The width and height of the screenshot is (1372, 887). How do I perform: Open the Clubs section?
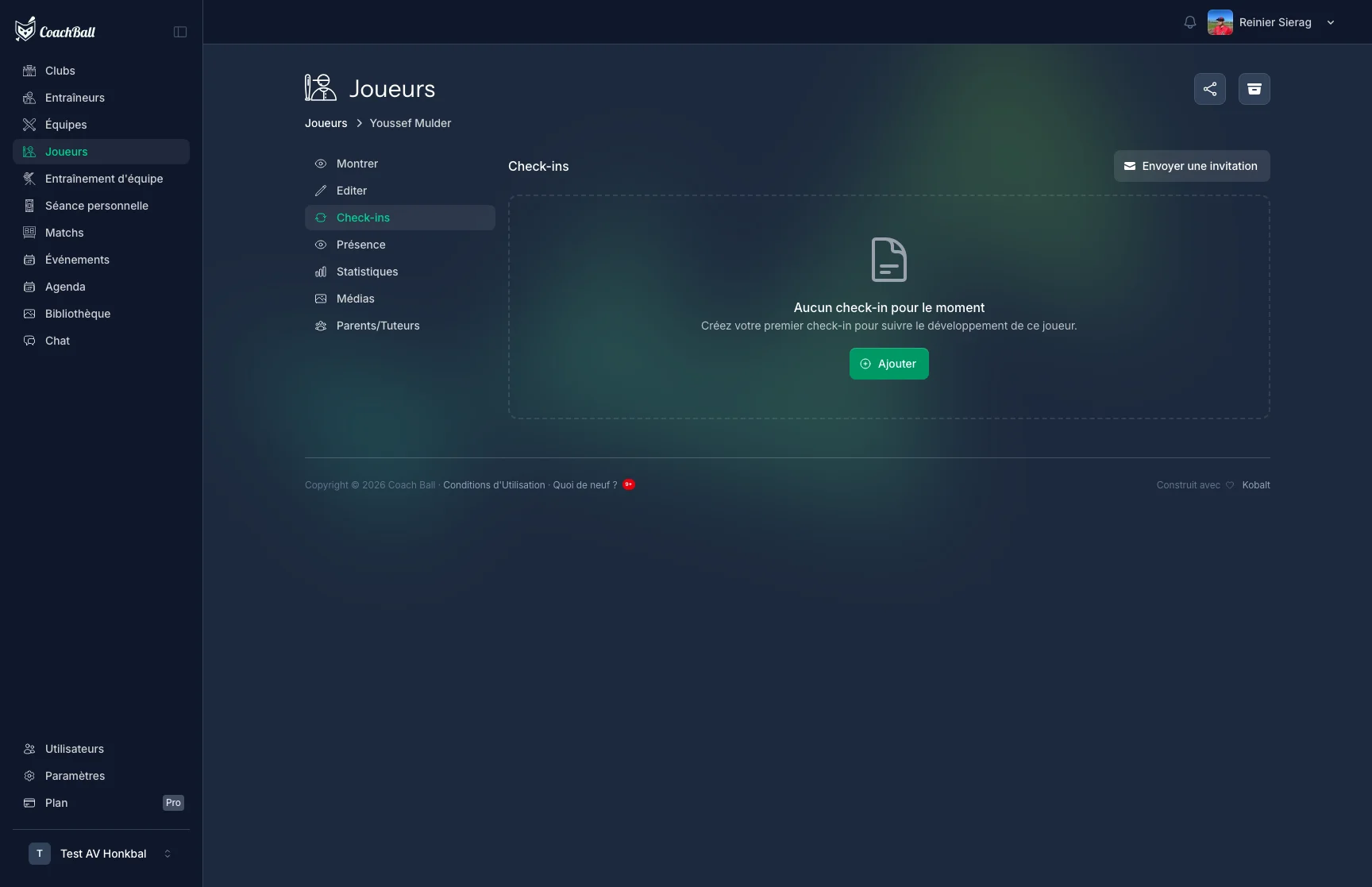(101, 71)
